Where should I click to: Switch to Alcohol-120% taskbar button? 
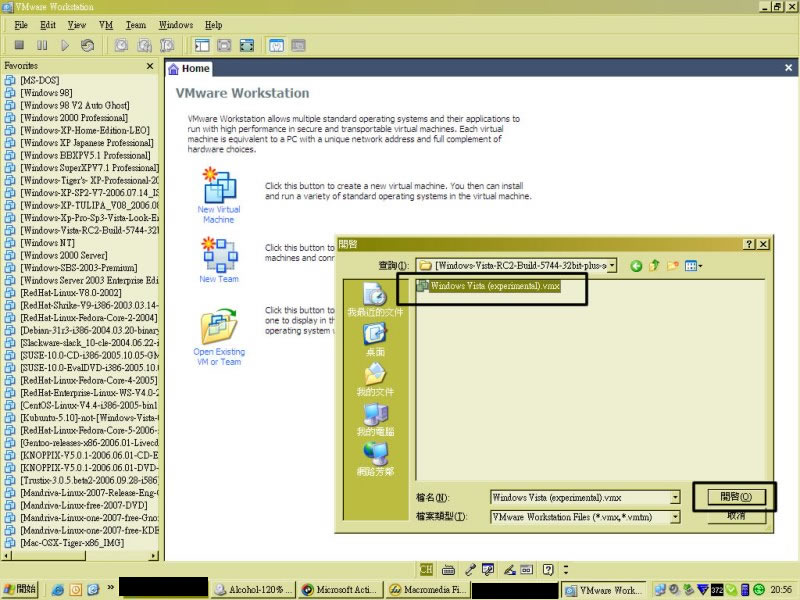coord(253,590)
